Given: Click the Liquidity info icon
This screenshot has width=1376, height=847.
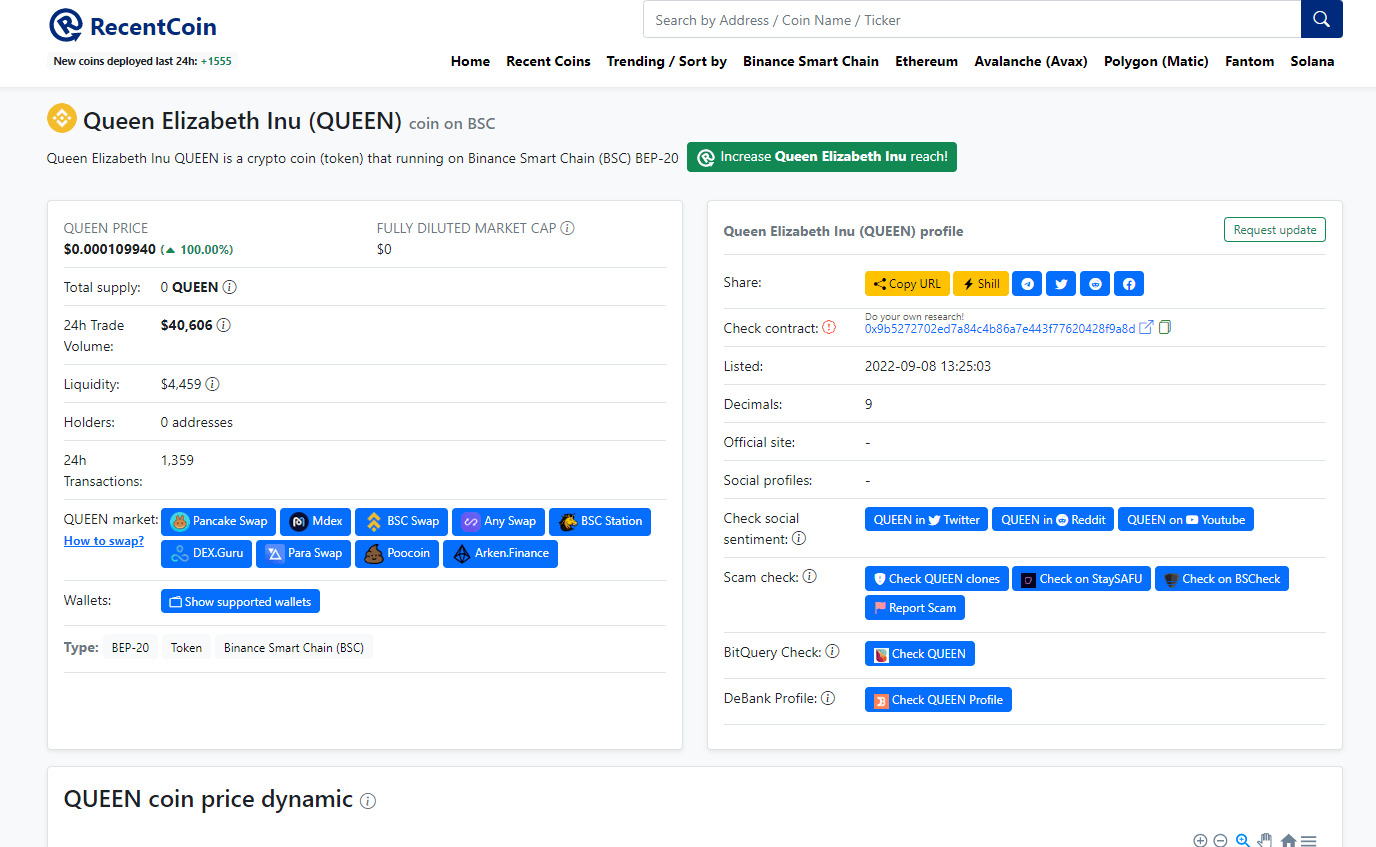Looking at the screenshot, I should (x=213, y=384).
